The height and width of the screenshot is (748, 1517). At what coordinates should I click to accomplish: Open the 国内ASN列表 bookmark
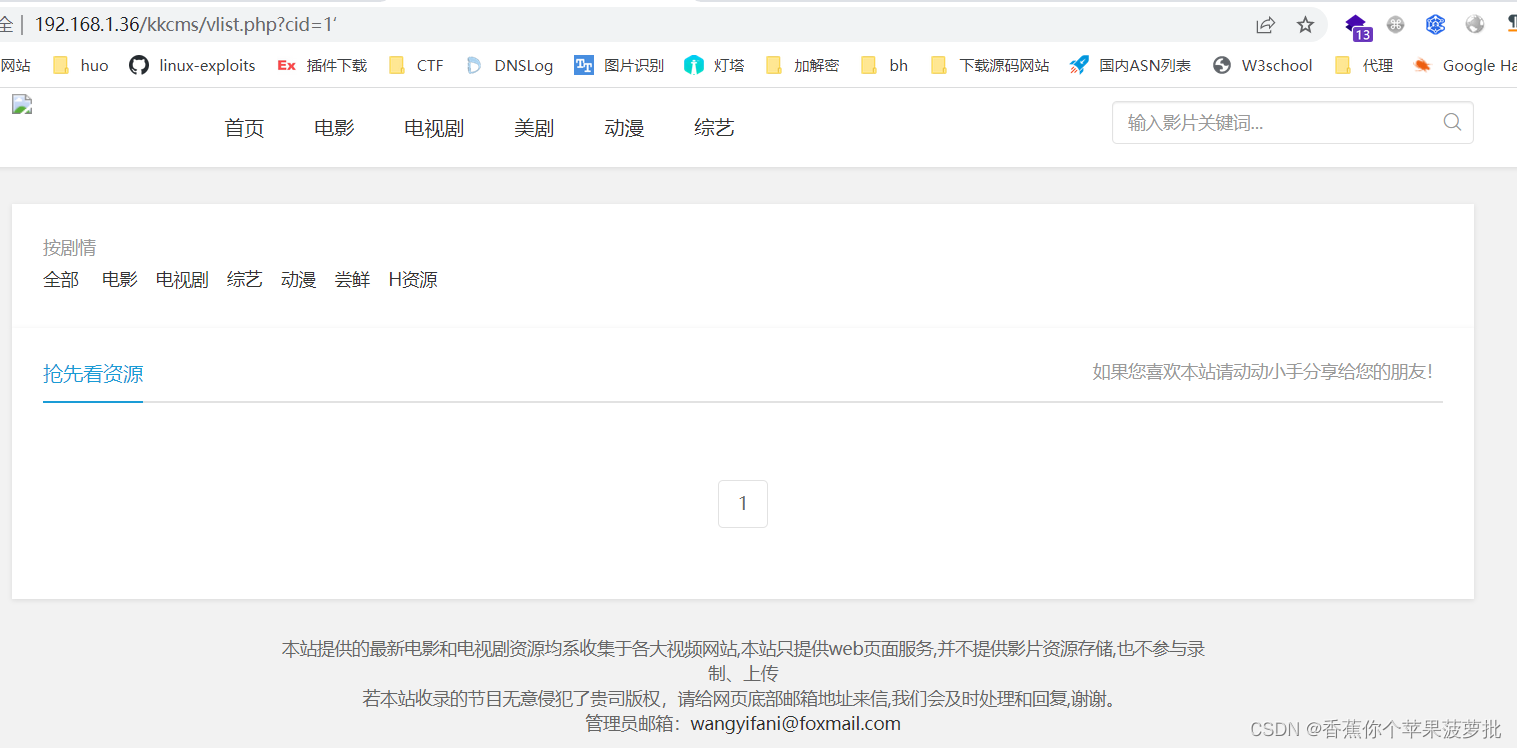pyautogui.click(x=1144, y=65)
